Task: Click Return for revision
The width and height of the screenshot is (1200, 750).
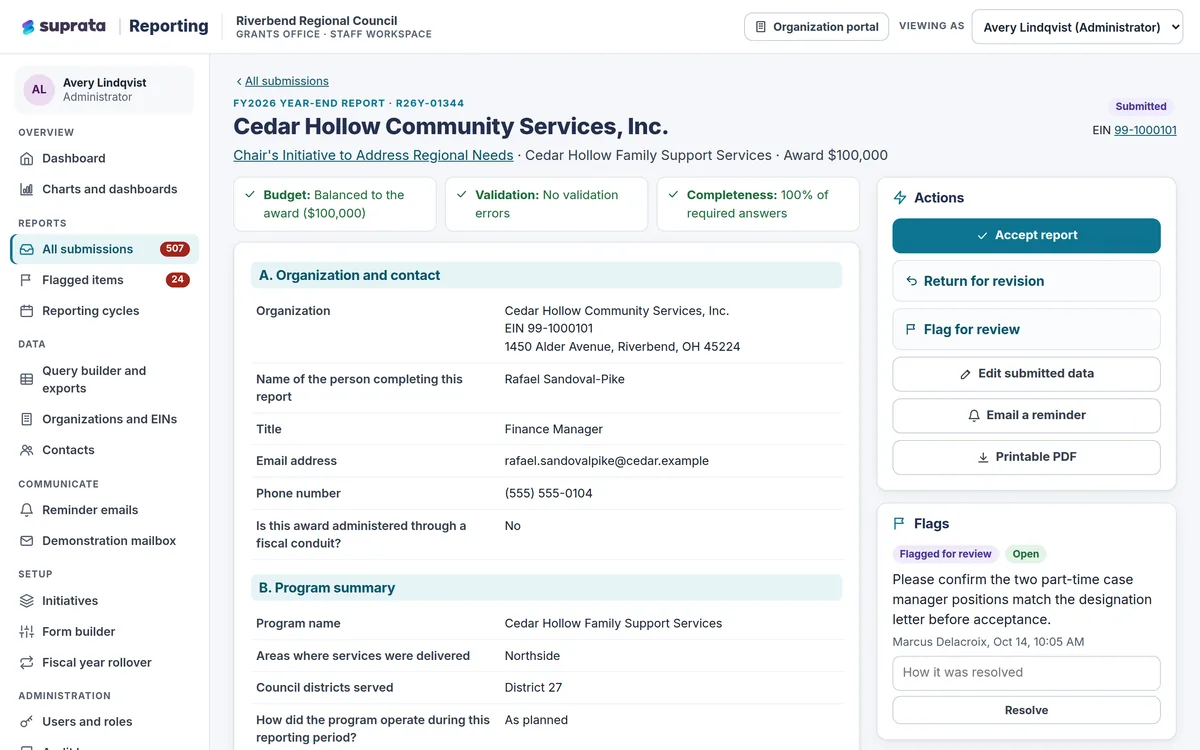Action: click(1026, 282)
